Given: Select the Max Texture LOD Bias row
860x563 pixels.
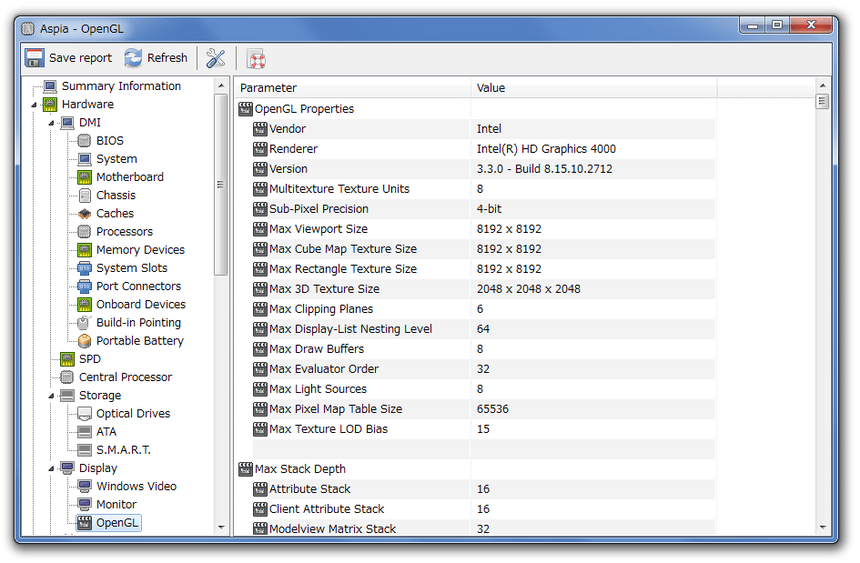Looking at the screenshot, I should click(483, 430).
